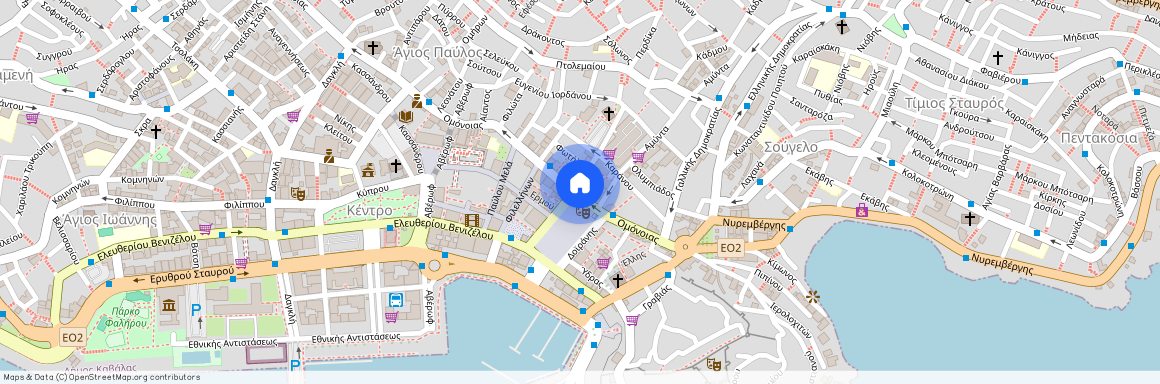Click the Ερμού street label
Image resolution: width=1160 pixels, height=384 pixels.
[543, 201]
